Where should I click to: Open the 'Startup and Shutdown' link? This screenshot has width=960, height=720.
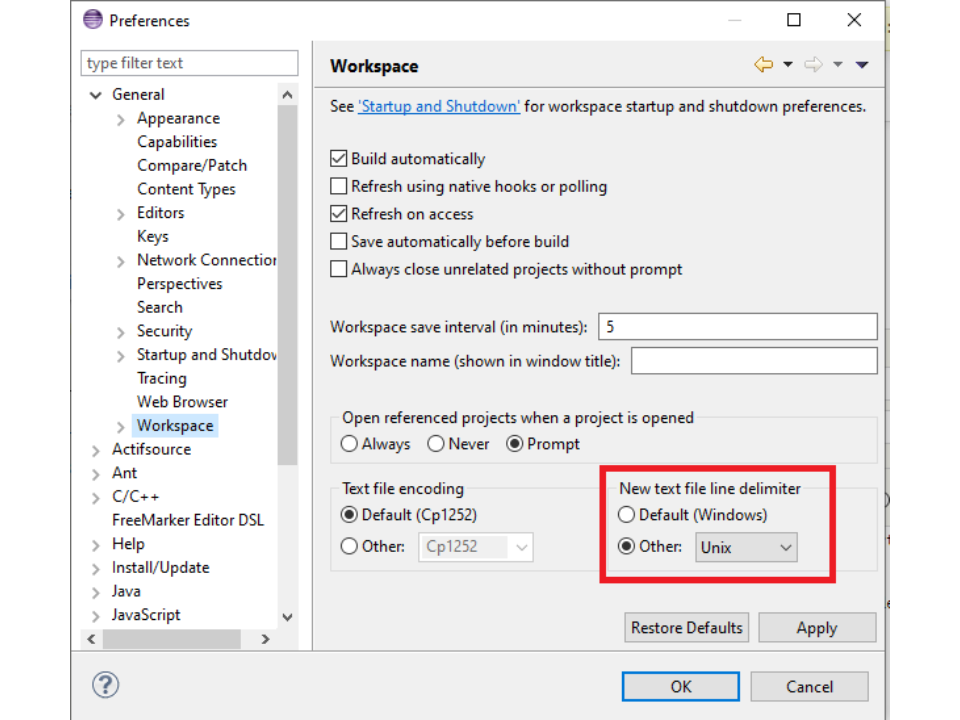click(439, 106)
